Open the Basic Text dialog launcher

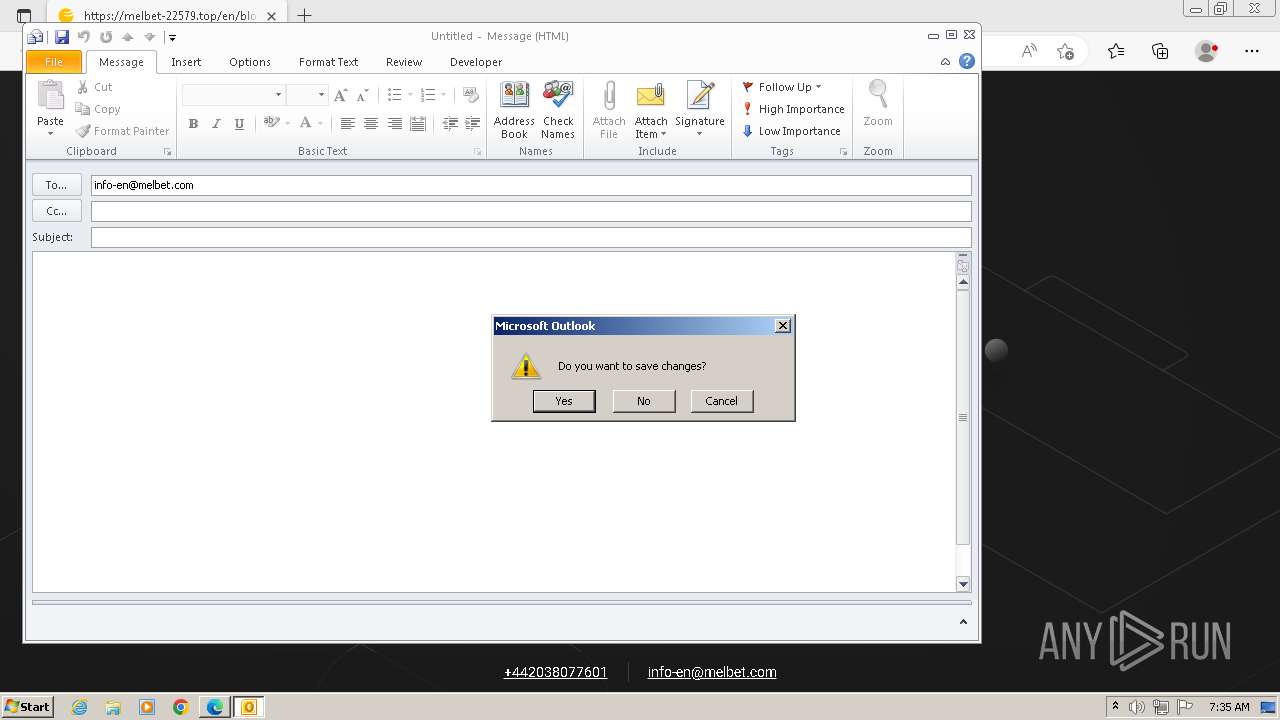[477, 152]
